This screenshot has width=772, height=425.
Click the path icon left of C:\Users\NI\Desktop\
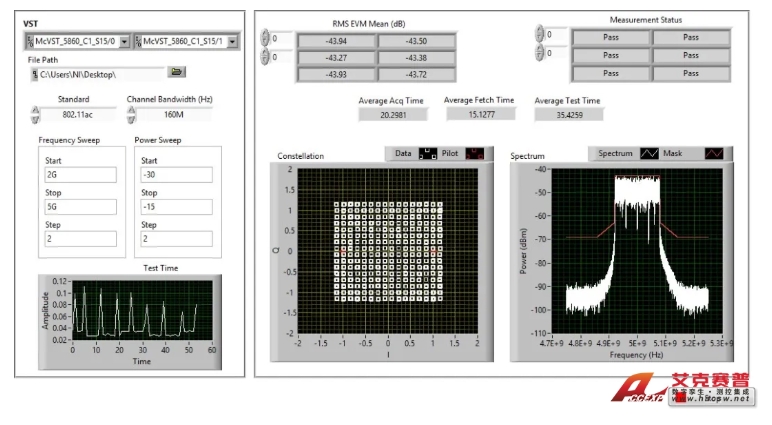35,74
